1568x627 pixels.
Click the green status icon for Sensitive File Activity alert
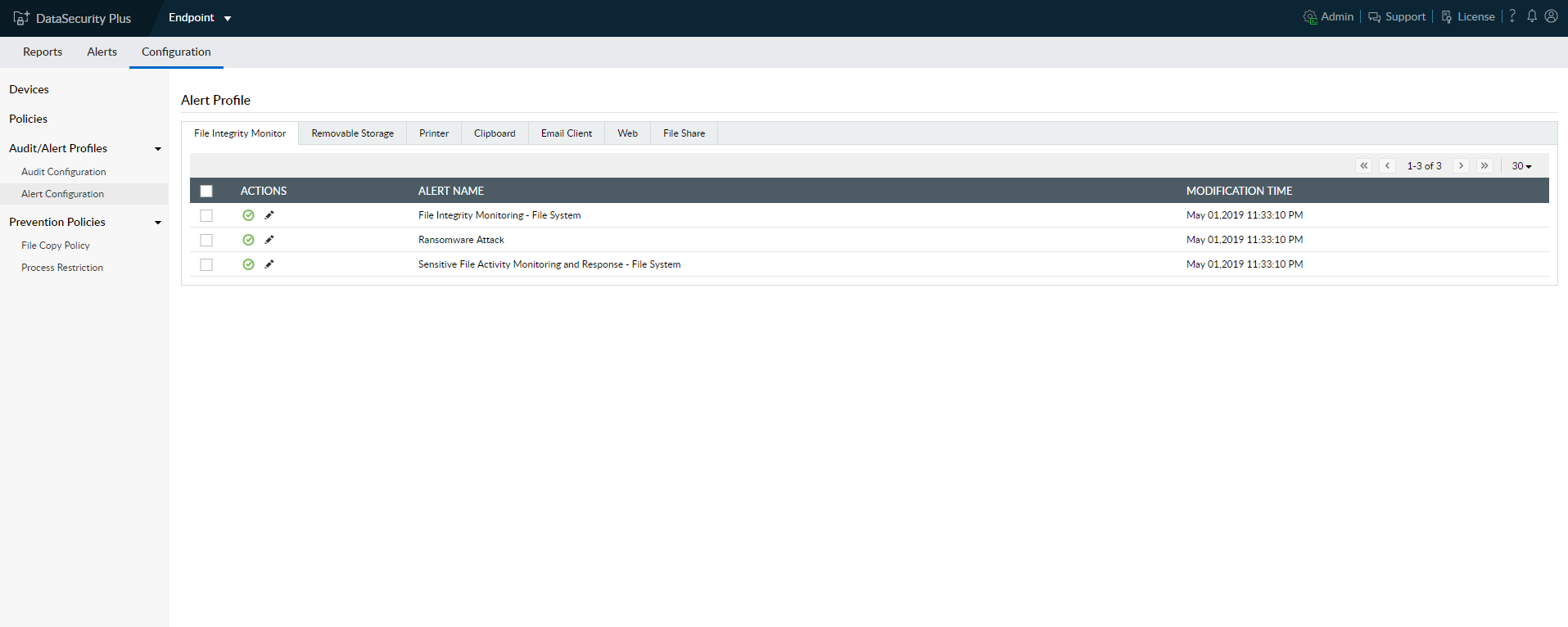248,264
